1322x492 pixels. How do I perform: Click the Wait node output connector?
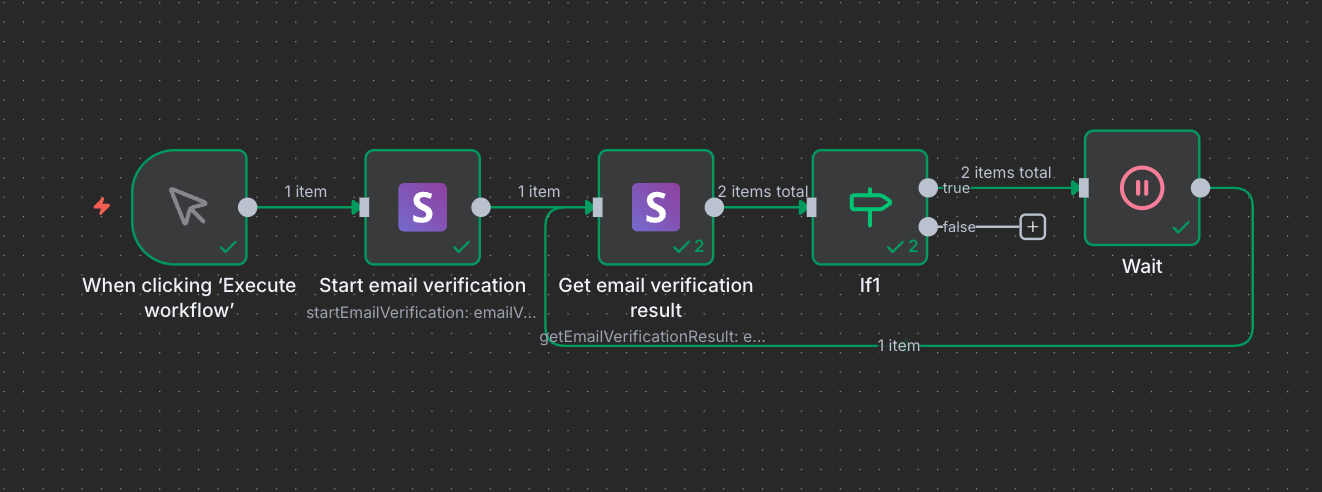click(x=1200, y=188)
